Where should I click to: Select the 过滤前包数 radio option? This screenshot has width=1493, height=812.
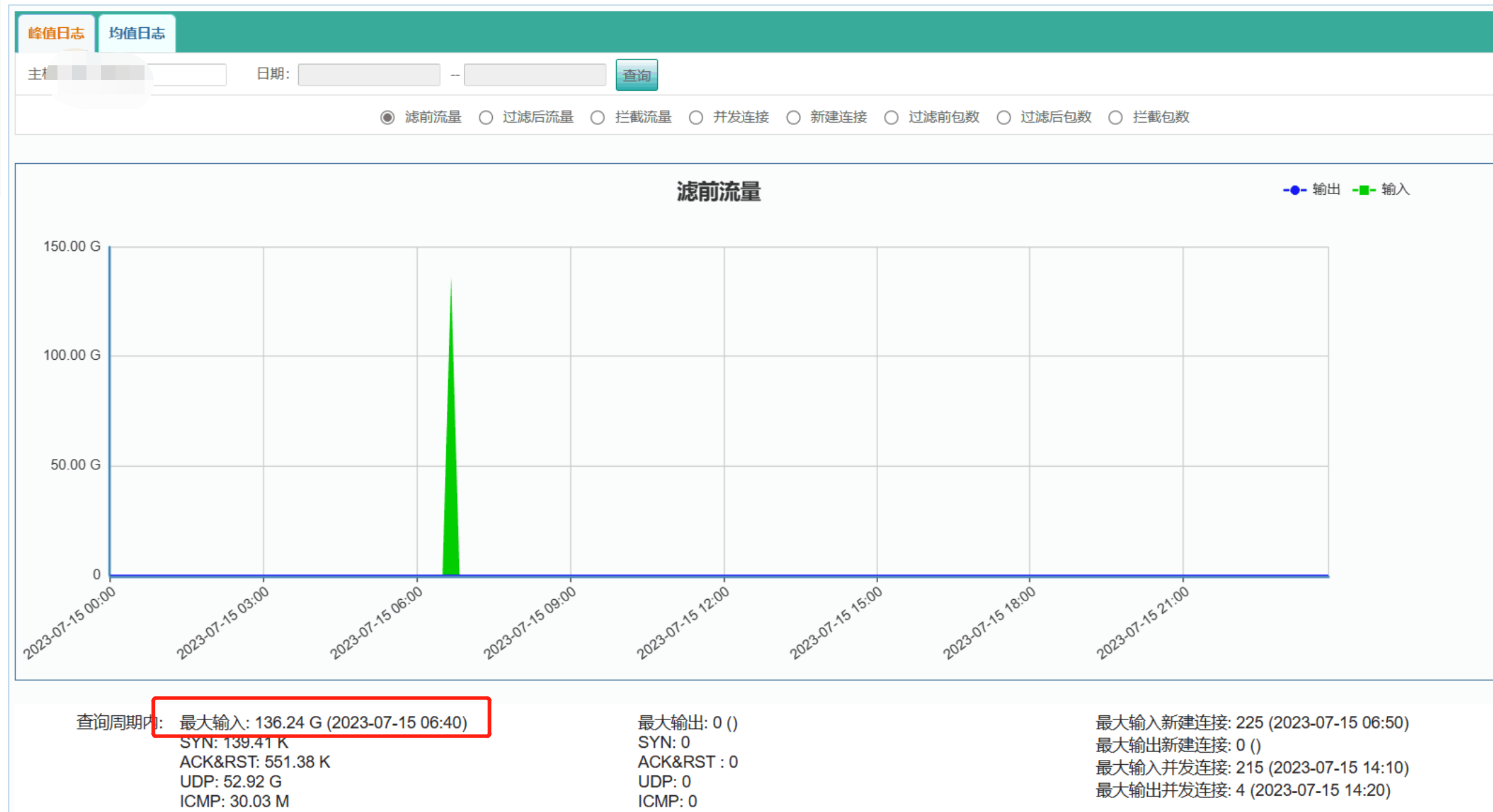point(891,117)
